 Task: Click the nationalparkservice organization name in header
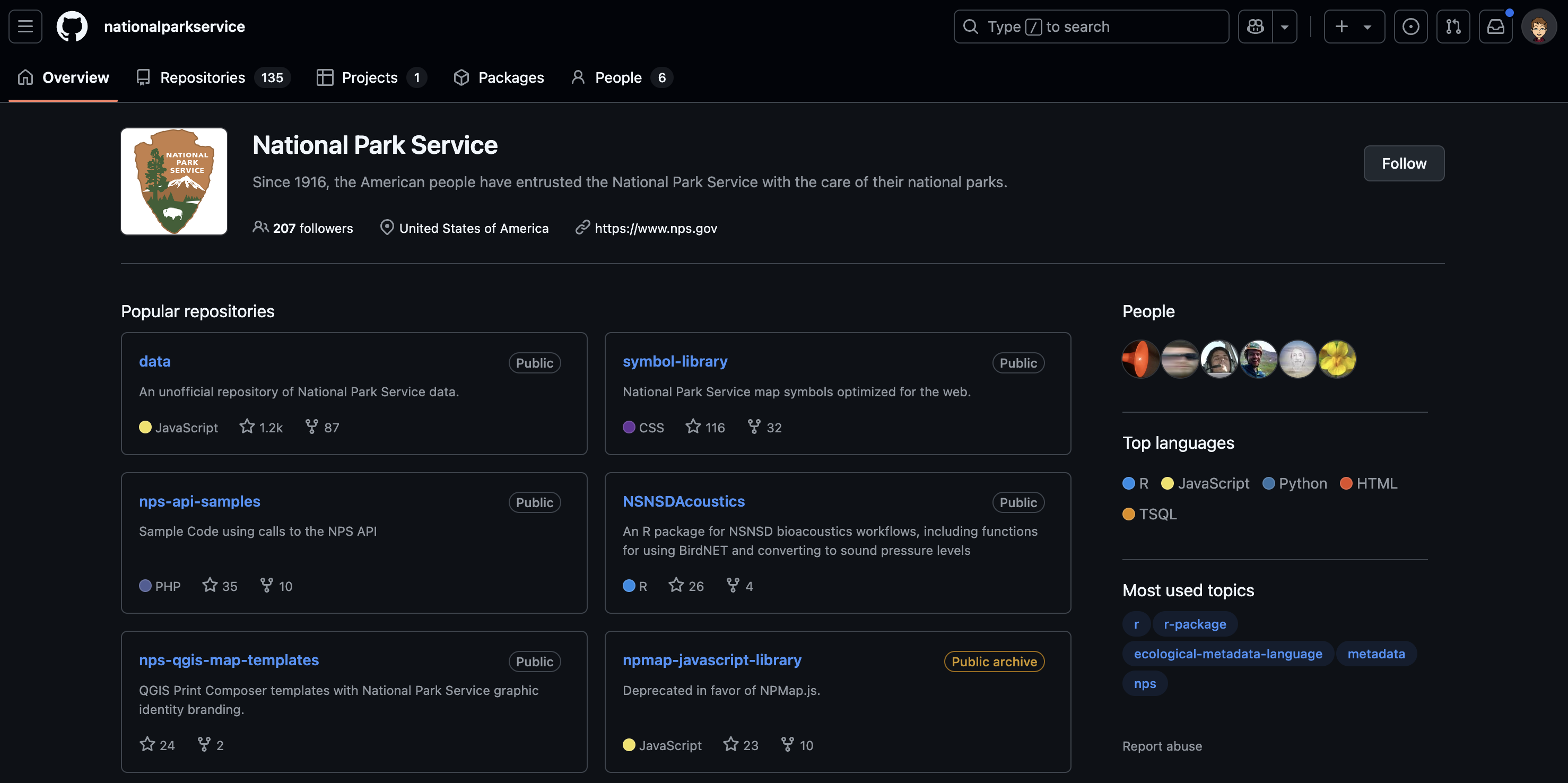pyautogui.click(x=174, y=26)
